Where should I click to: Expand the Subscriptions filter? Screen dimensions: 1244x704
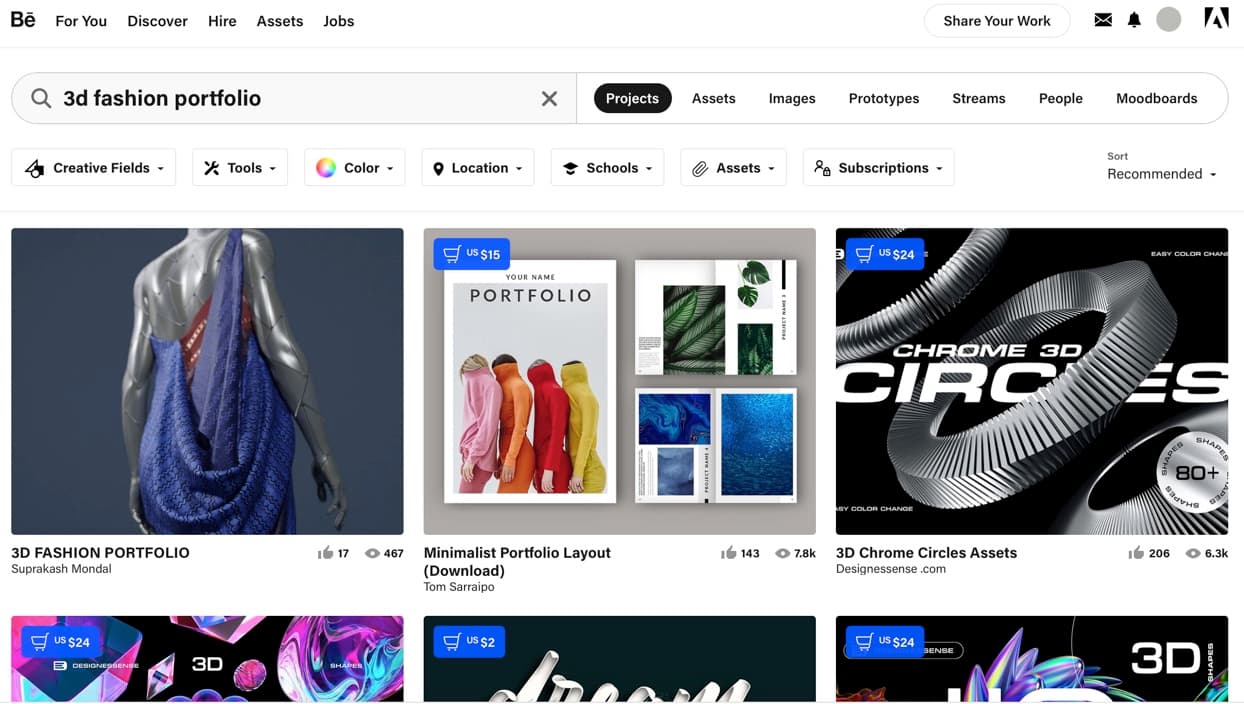pos(877,167)
